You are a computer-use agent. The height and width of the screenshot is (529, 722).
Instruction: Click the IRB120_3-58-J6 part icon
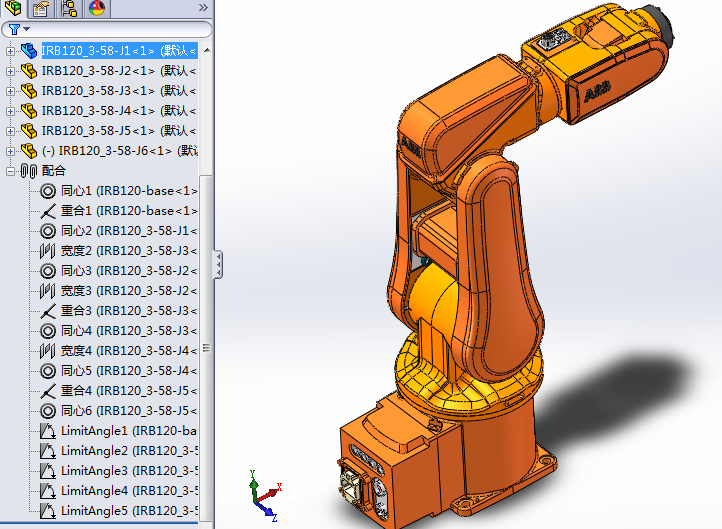pos(29,151)
